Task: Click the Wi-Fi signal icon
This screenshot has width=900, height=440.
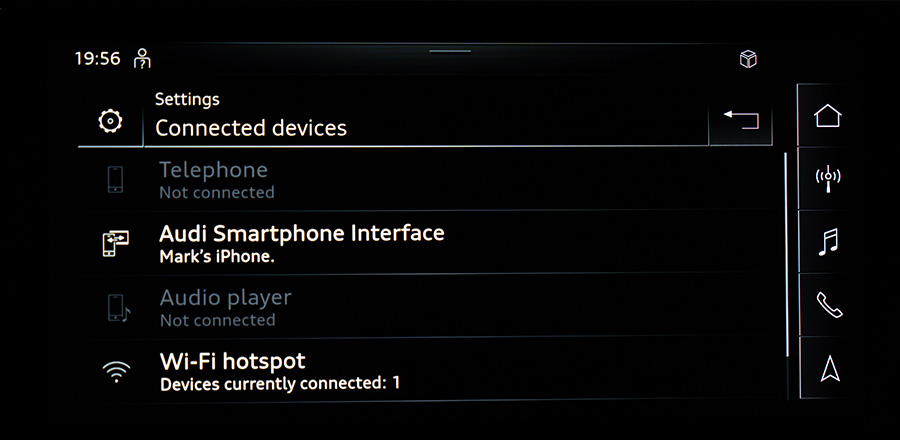Action: point(116,372)
